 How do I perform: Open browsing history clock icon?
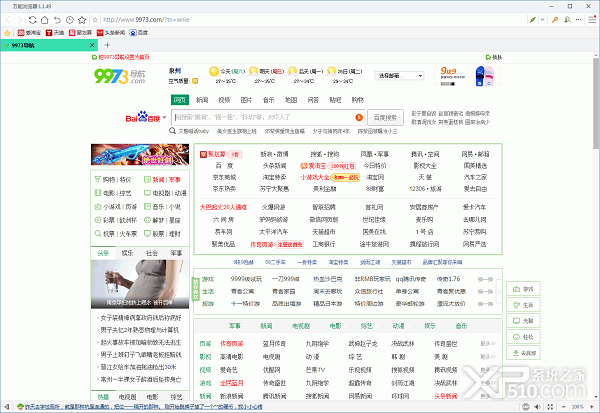click(x=70, y=20)
